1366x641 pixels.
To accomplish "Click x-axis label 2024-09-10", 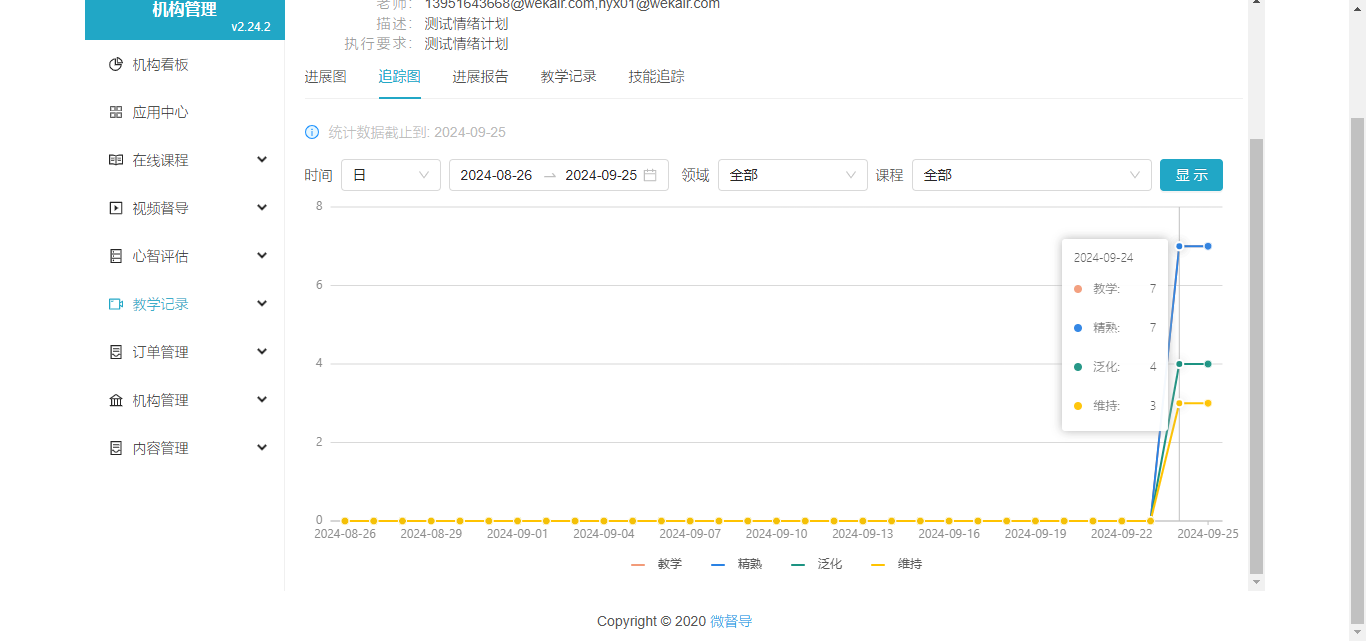I will point(776,534).
